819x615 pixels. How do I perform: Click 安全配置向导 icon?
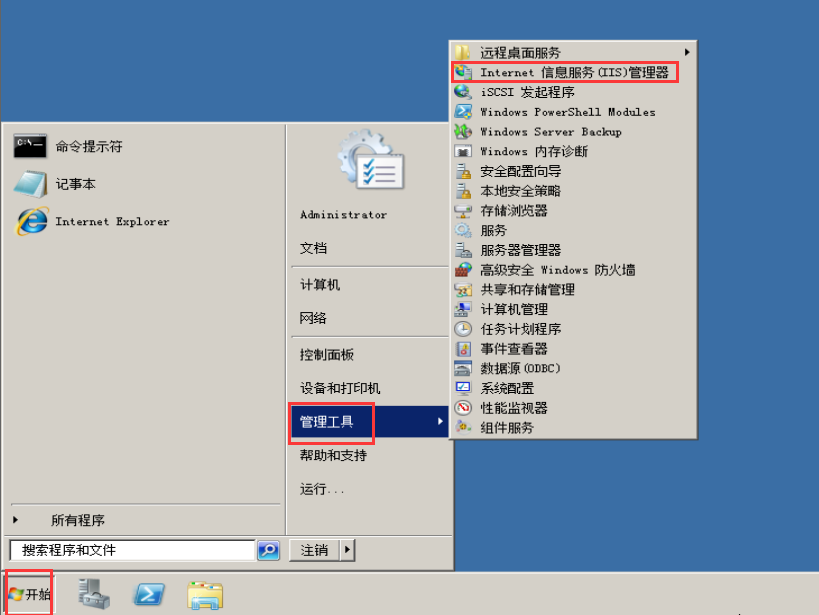tap(463, 171)
